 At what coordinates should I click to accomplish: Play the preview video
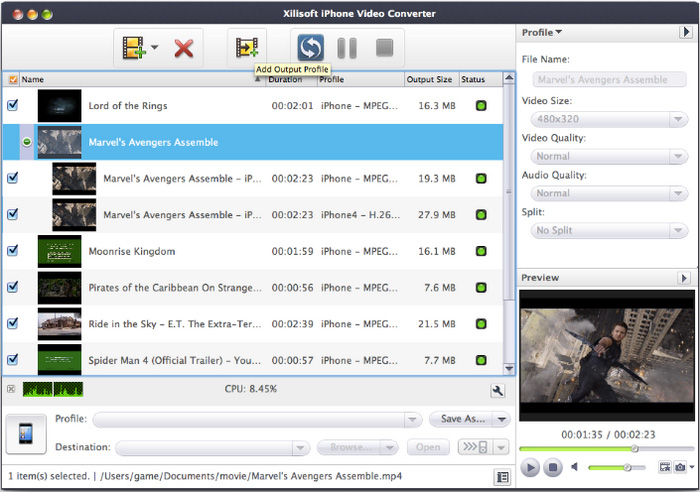pyautogui.click(x=530, y=467)
